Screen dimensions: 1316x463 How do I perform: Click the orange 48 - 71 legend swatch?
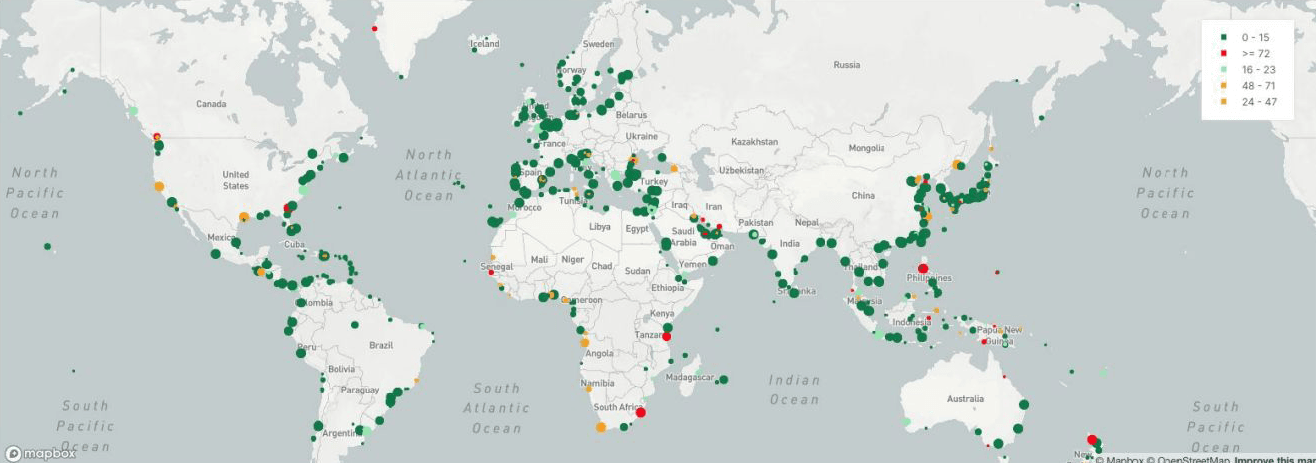pos(1223,86)
